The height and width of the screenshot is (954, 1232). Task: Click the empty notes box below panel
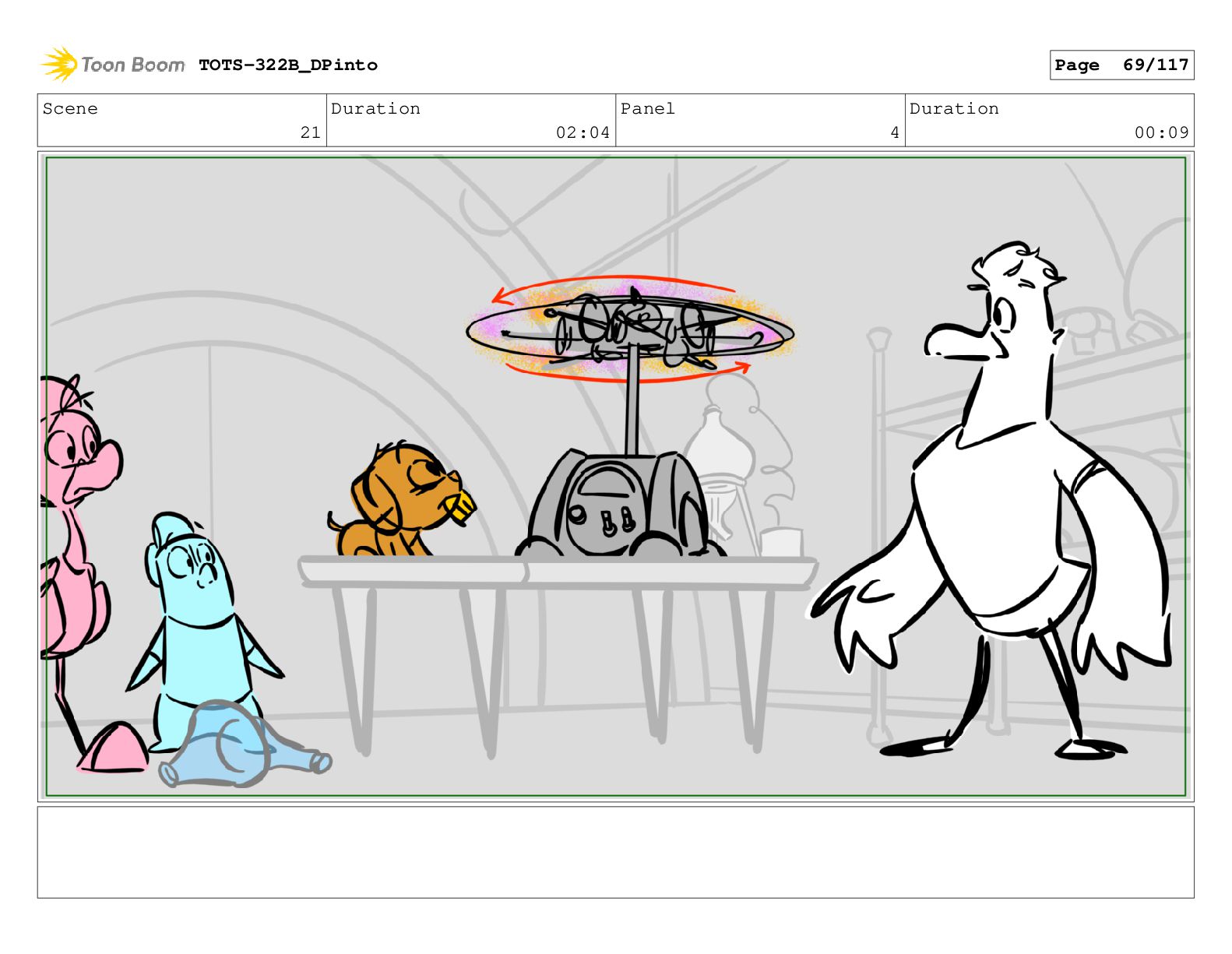pos(615,852)
